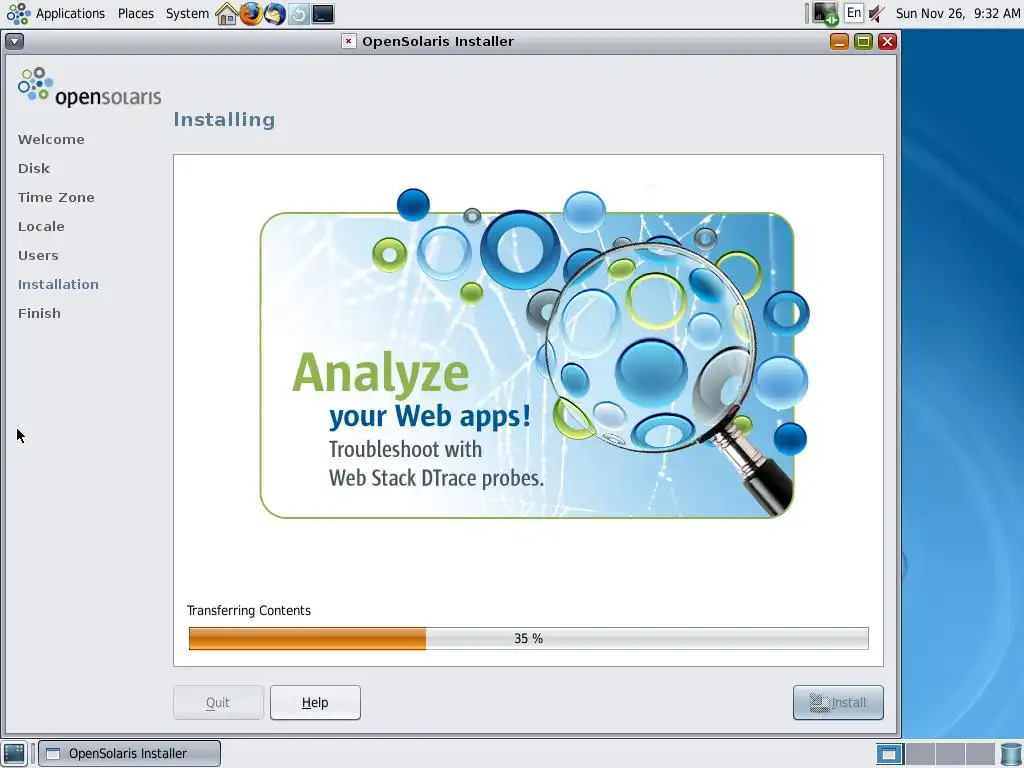Launch the Terminal from the top panel
The image size is (1024, 768).
[x=323, y=14]
